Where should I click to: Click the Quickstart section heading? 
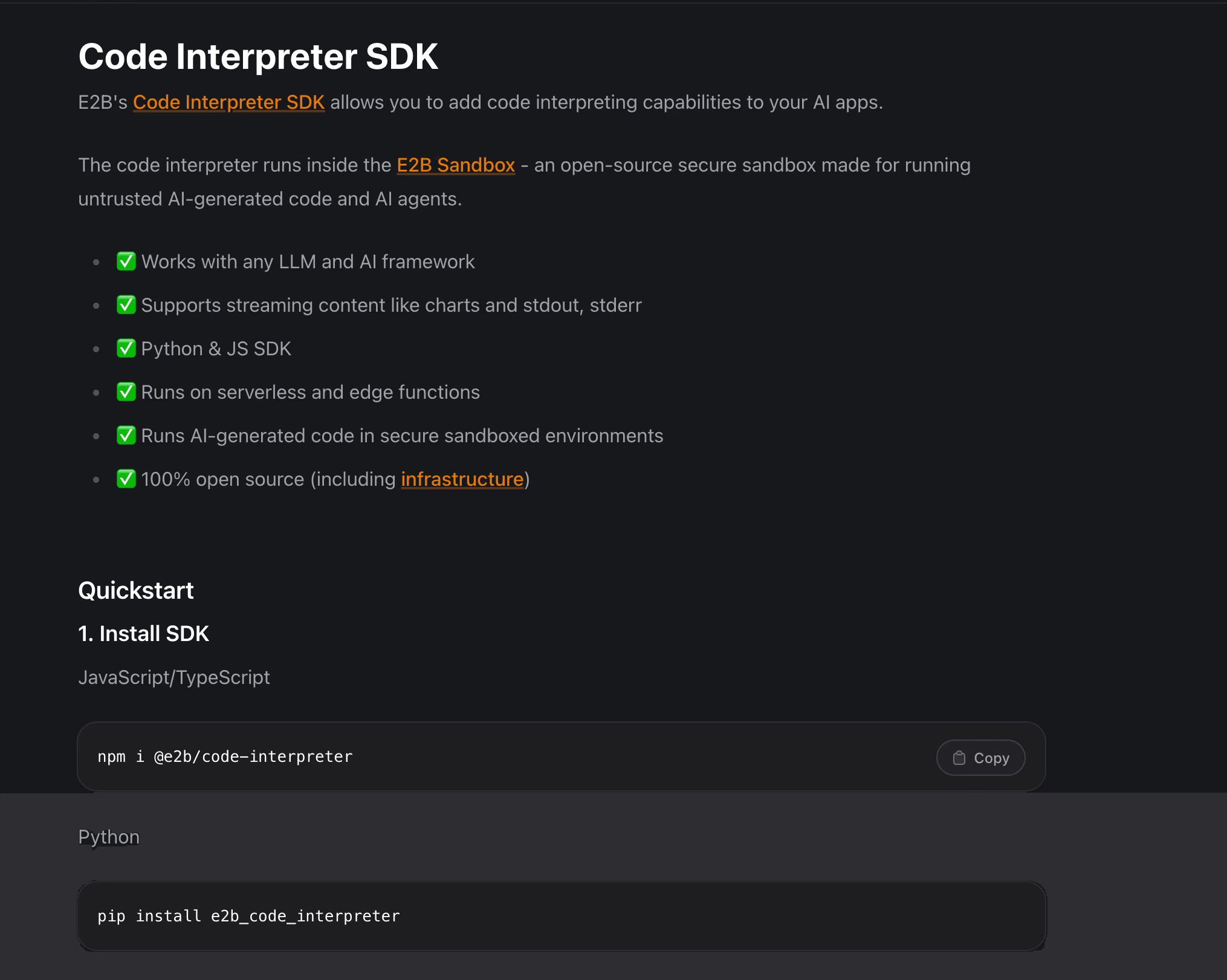(136, 590)
